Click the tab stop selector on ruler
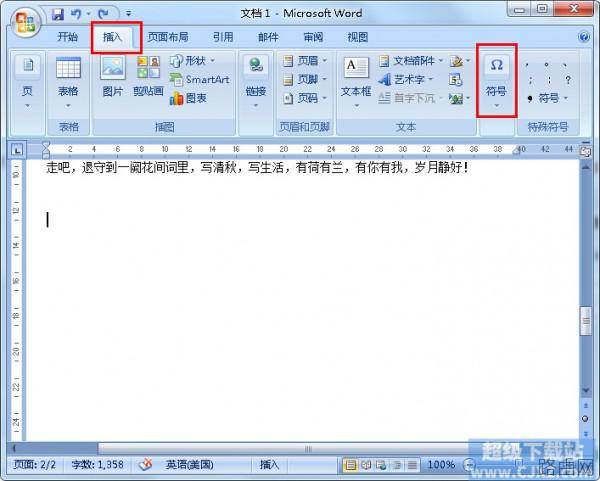The height and width of the screenshot is (481, 600). 17,150
